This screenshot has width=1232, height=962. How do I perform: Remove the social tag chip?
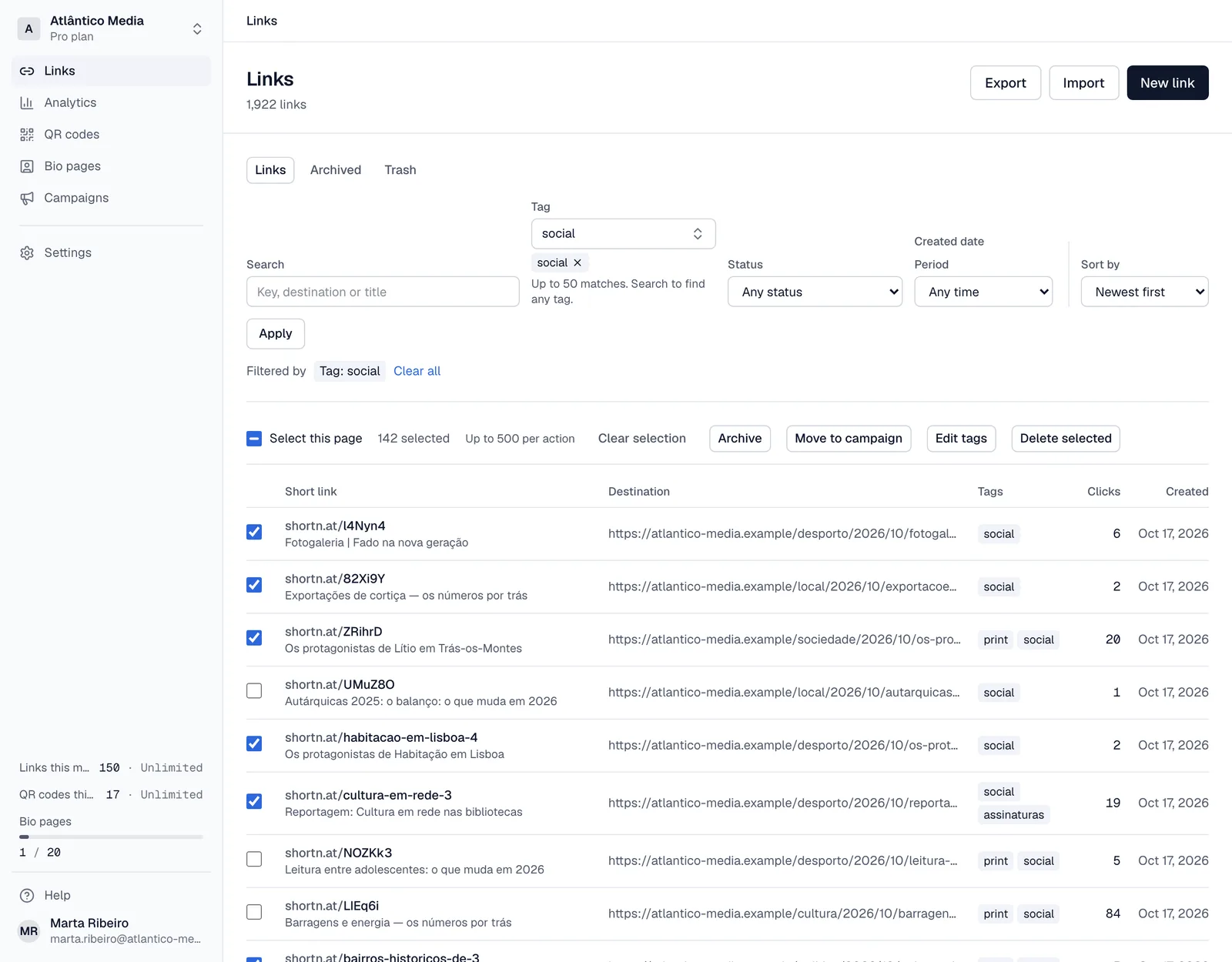point(577,262)
